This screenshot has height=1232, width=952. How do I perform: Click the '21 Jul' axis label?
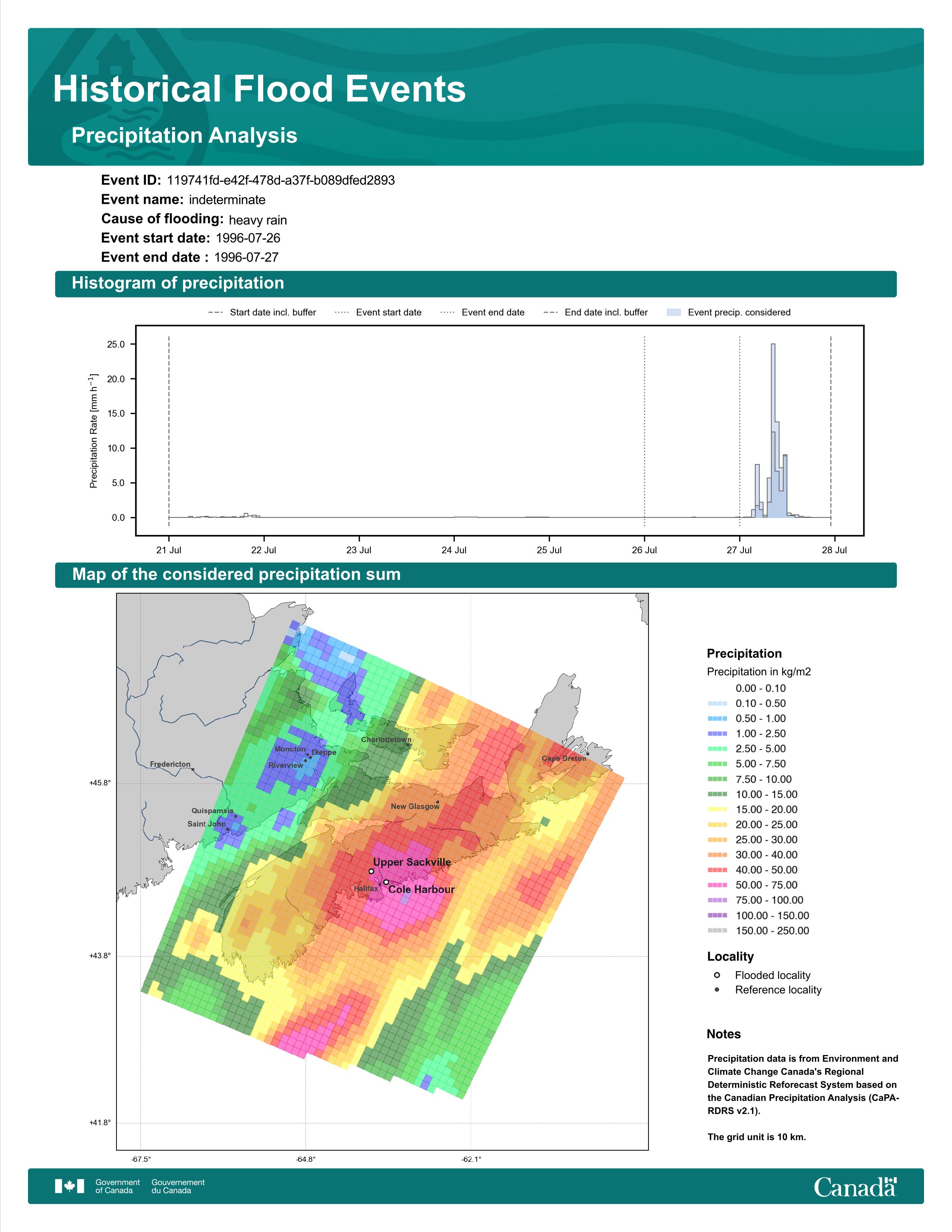(x=169, y=550)
